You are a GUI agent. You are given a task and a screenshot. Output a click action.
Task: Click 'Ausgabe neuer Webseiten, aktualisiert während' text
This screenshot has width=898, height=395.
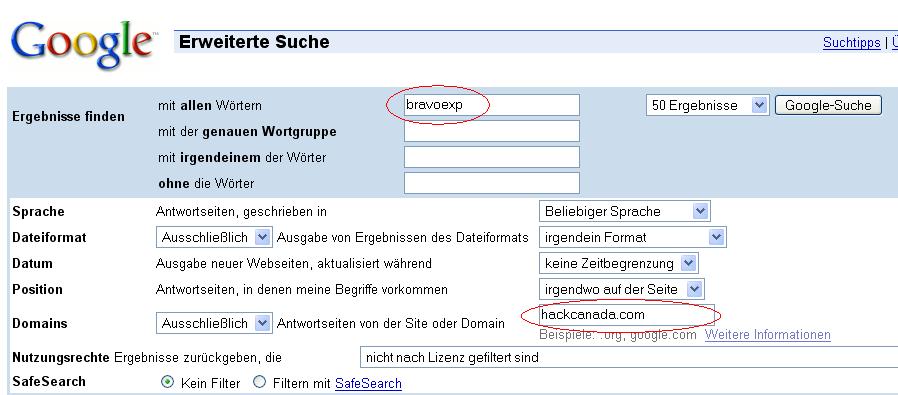coord(294,263)
